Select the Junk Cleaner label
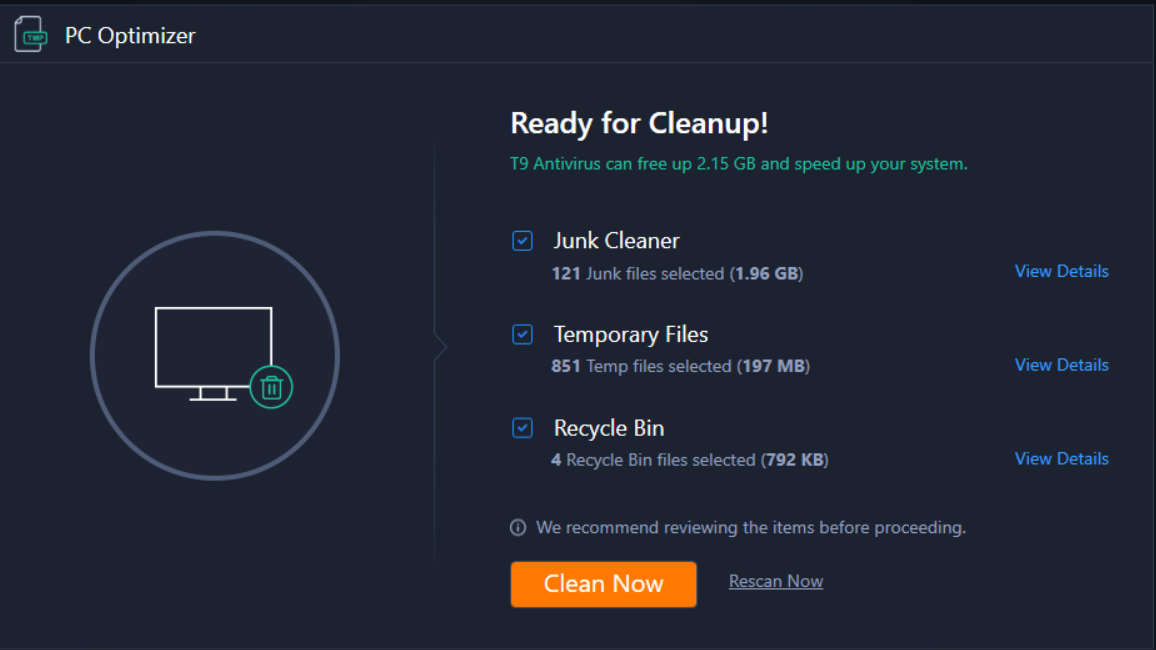Image resolution: width=1156 pixels, height=650 pixels. [616, 240]
